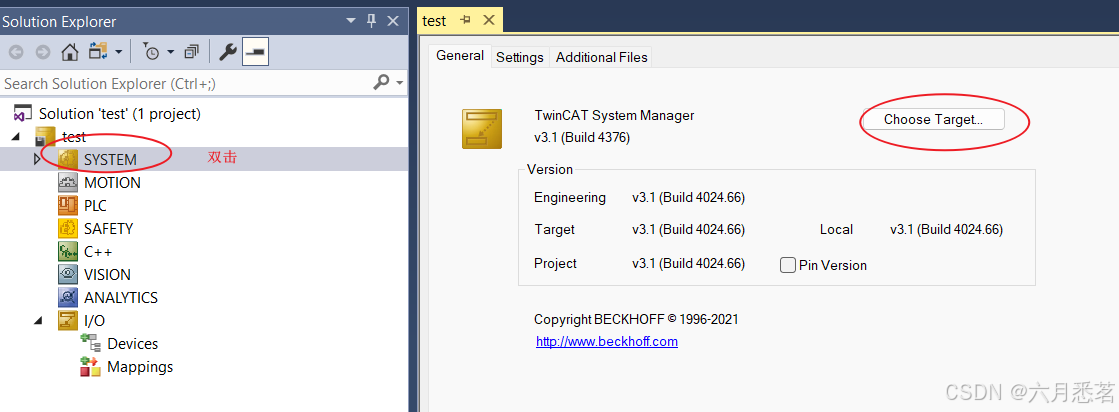Open the http://www.beckhoff.com link
The image size is (1119, 412).
[x=607, y=341]
